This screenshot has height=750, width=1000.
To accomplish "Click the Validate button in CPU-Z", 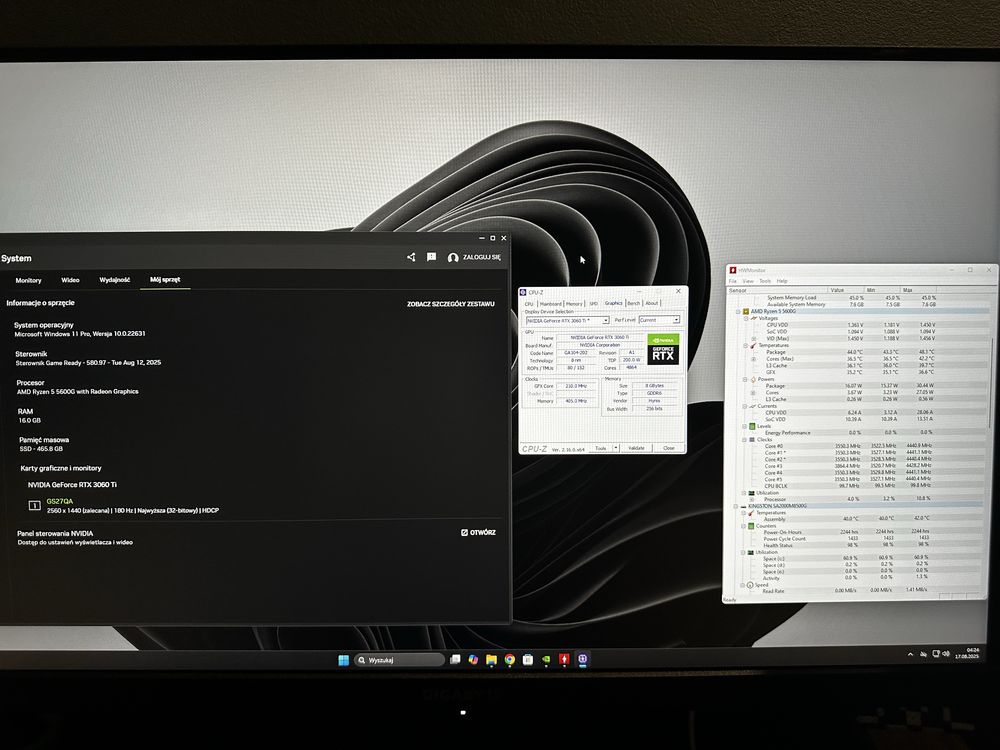I will tap(636, 448).
